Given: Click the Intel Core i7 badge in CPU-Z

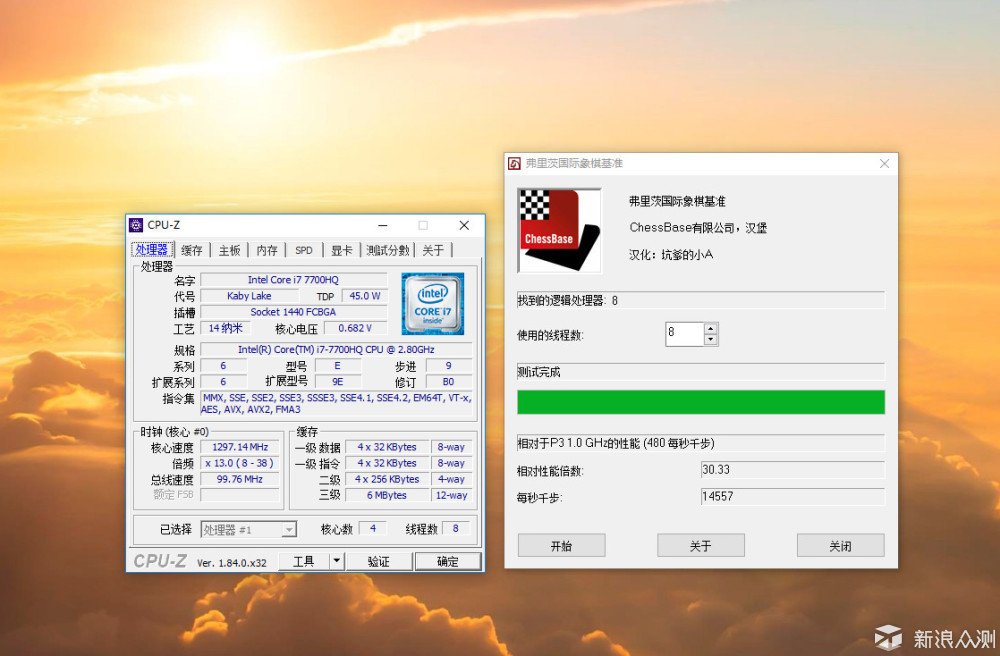Looking at the screenshot, I should pyautogui.click(x=431, y=304).
